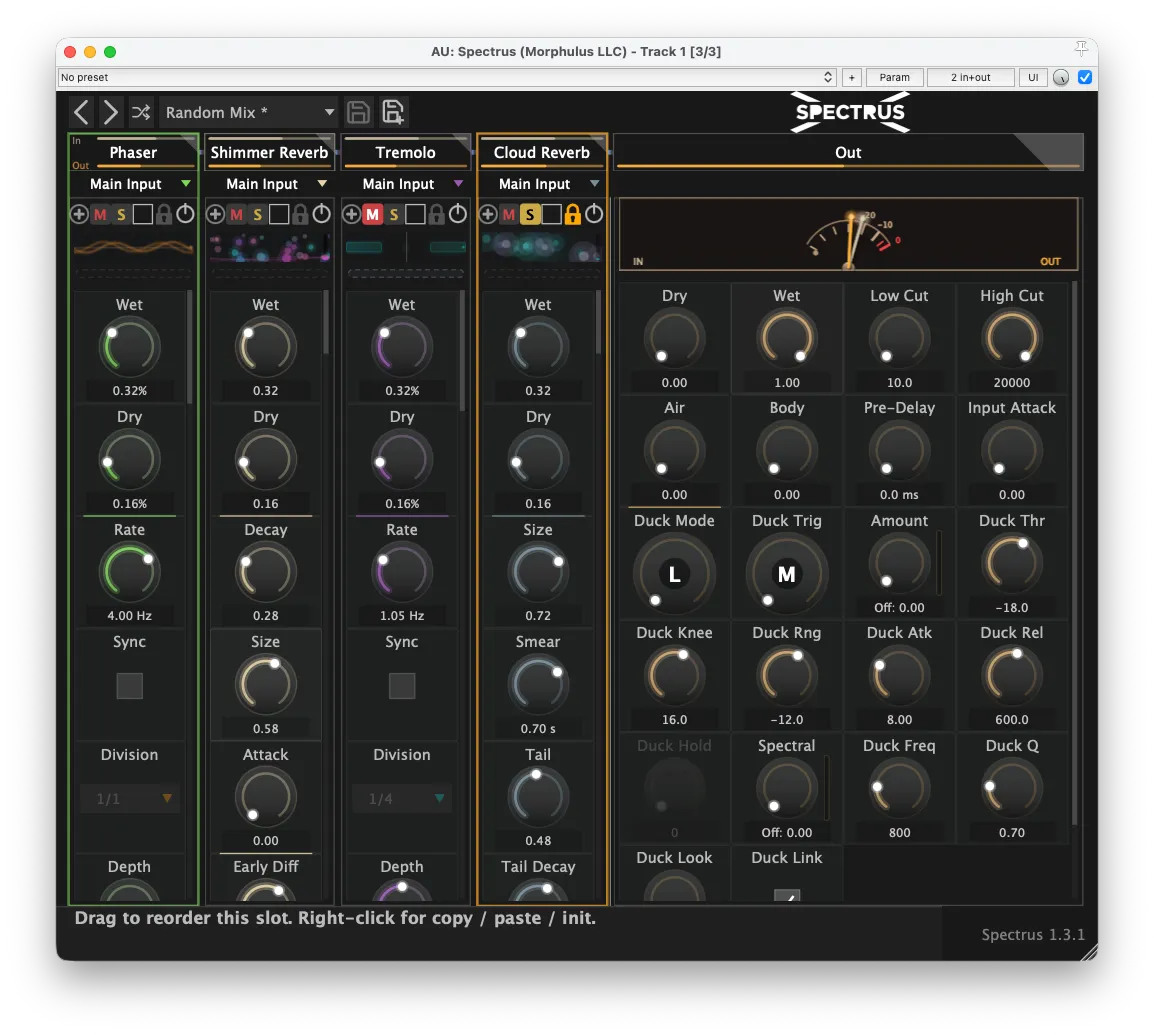Unlock the Cloud Reverb slot

tap(573, 214)
